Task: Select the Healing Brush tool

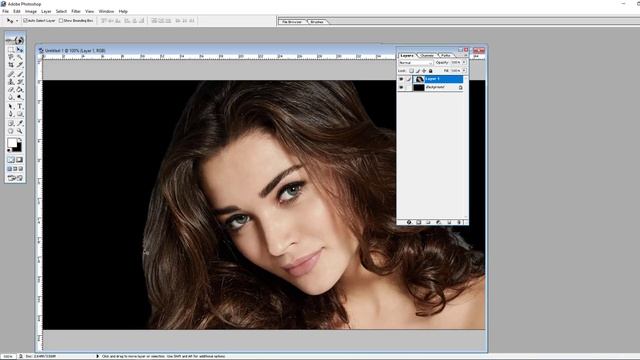Action: tap(11, 74)
